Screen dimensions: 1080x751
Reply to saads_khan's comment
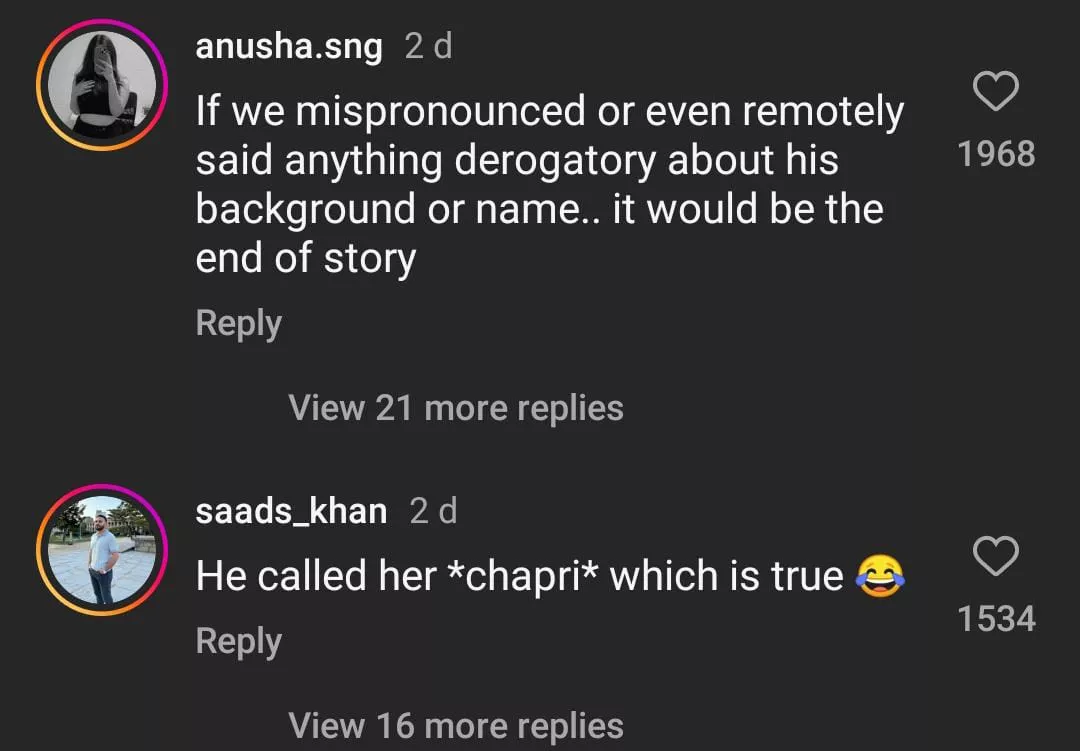coord(238,641)
